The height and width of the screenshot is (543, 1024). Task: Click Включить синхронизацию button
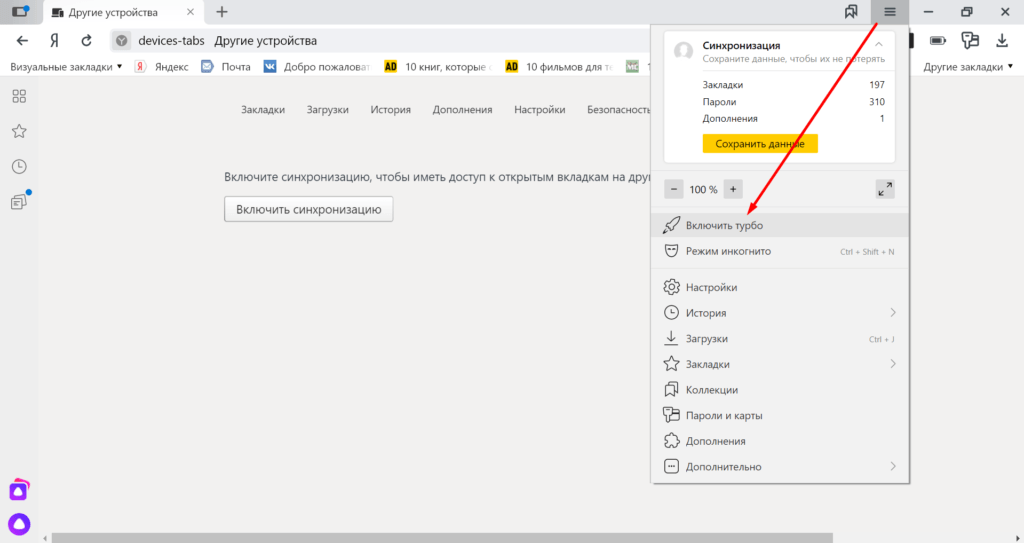tap(308, 209)
